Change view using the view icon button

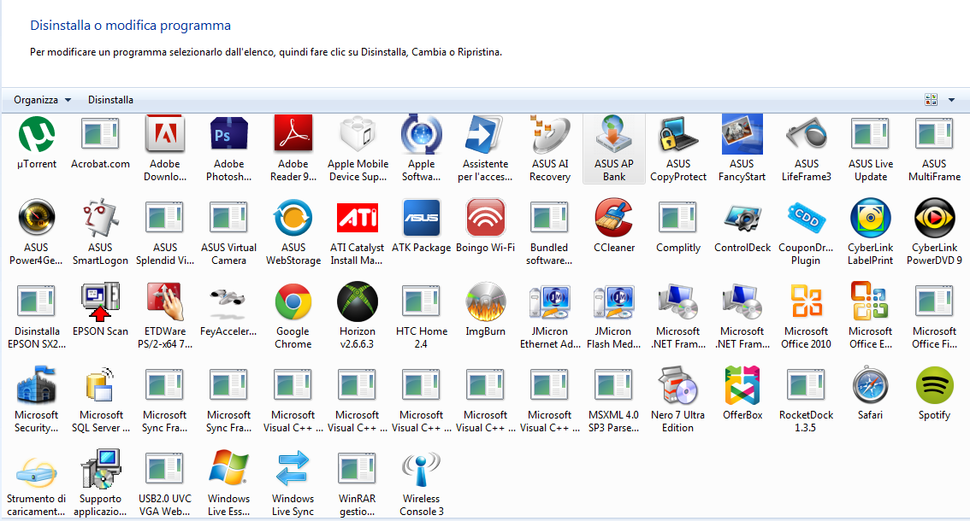930,100
